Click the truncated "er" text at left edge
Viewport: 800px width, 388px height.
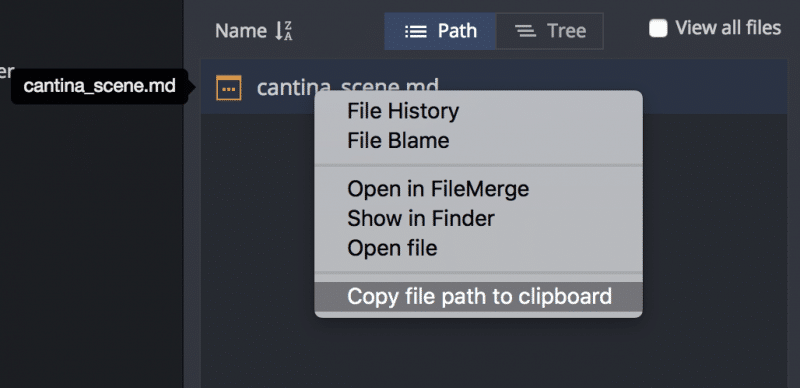tap(7, 71)
